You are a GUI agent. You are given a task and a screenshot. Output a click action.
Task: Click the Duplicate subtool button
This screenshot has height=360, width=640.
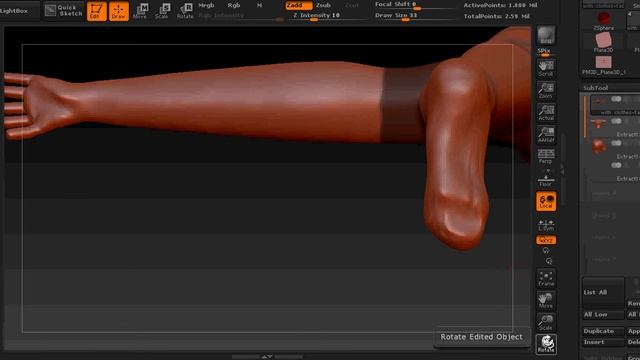[603, 331]
